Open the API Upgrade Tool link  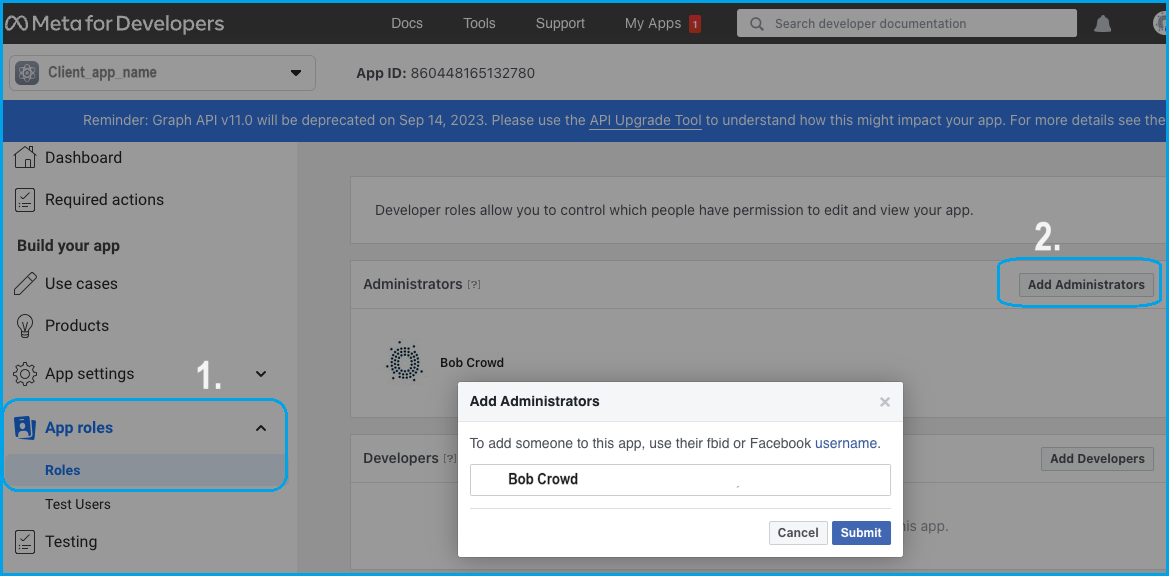pos(645,120)
